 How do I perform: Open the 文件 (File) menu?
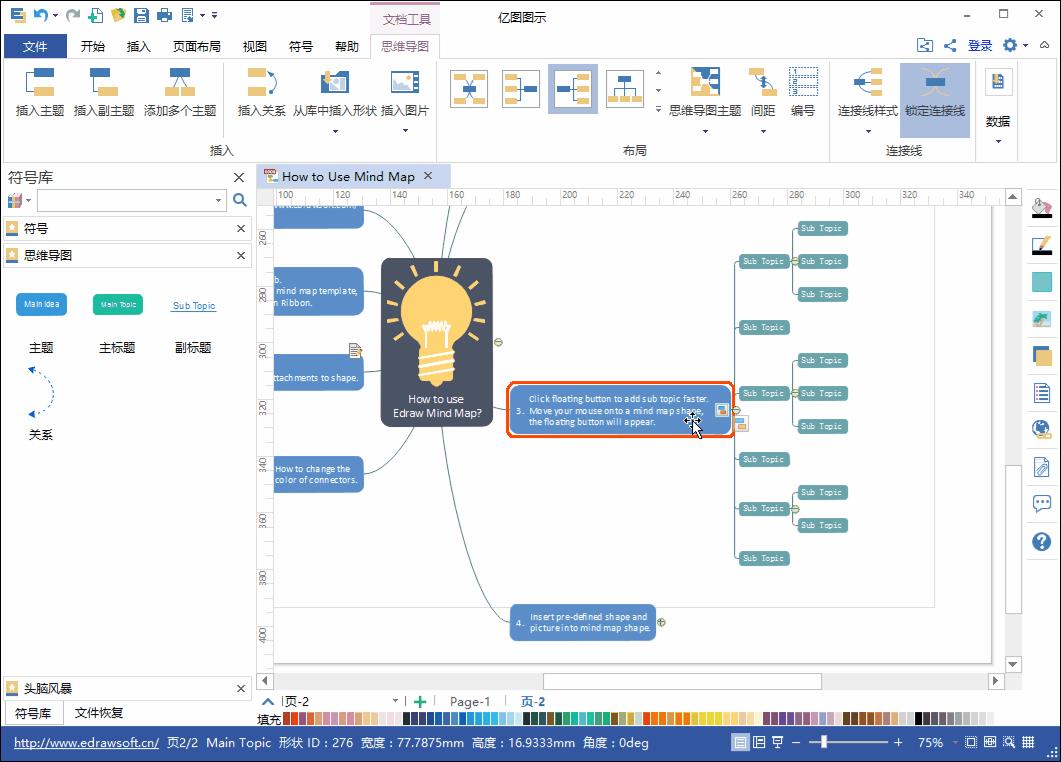tap(35, 46)
